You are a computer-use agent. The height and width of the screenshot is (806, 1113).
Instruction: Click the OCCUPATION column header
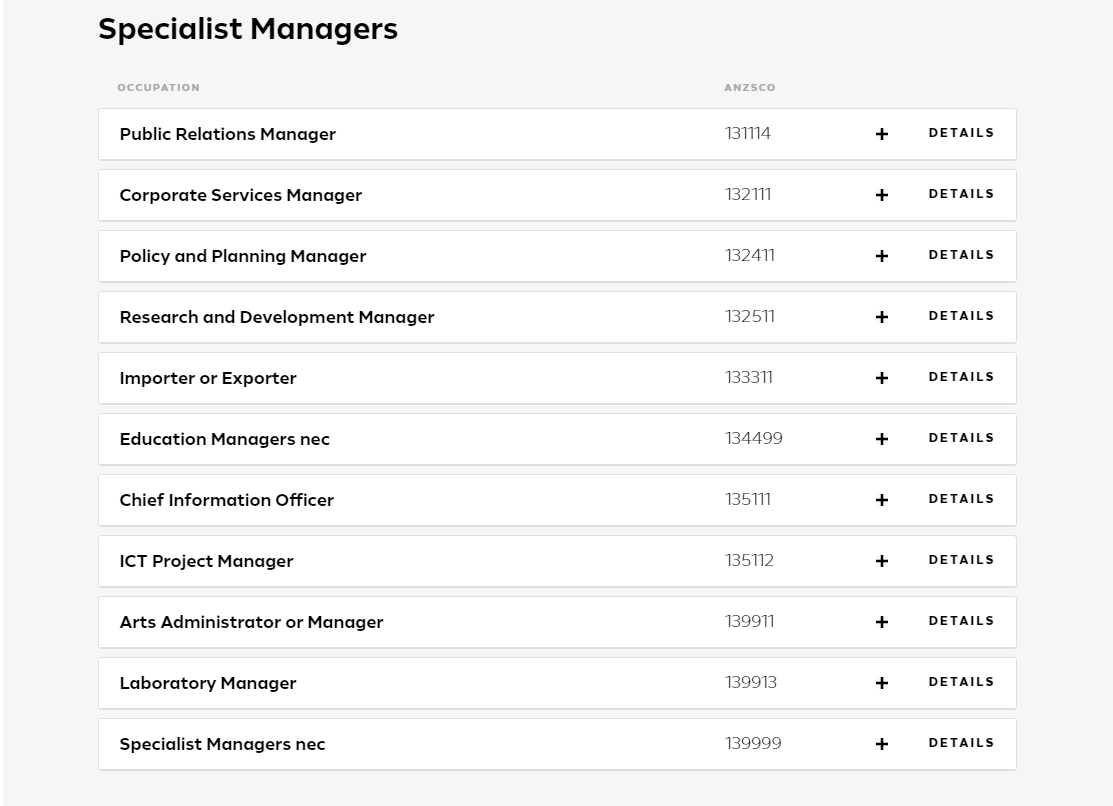coord(158,88)
